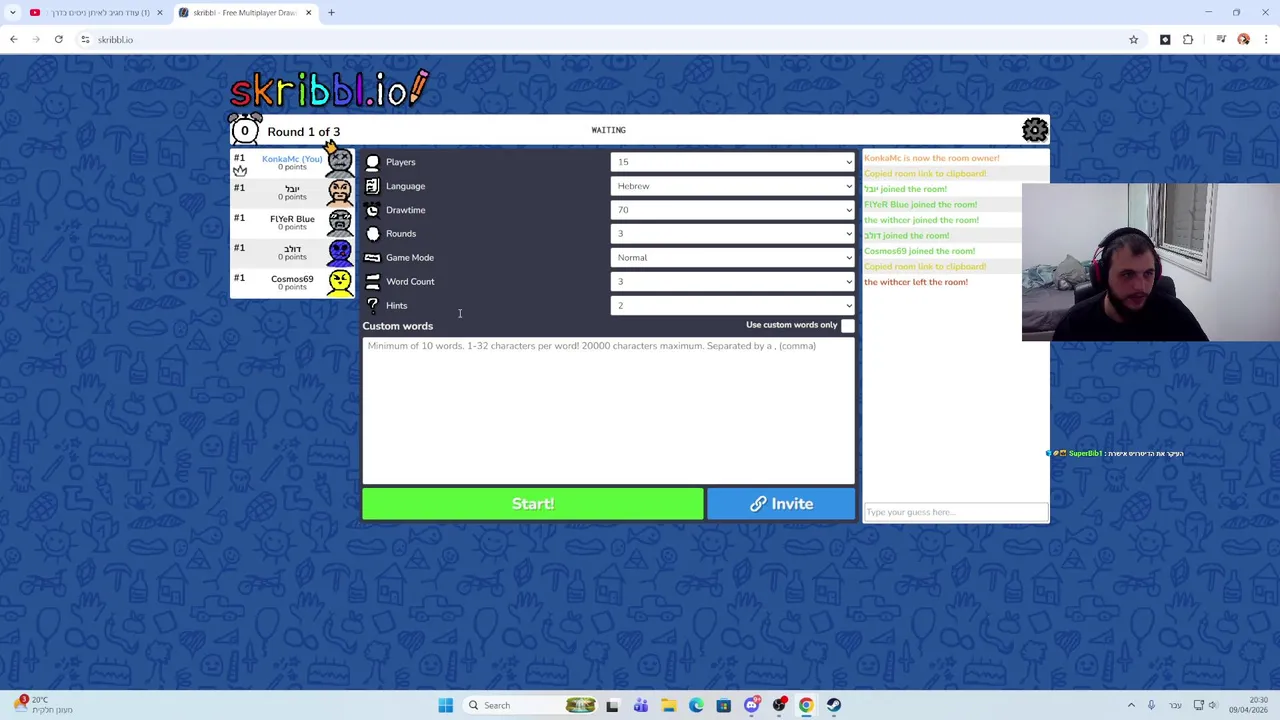Open the Chrome profile avatar
This screenshot has width=1280, height=720.
1243,40
